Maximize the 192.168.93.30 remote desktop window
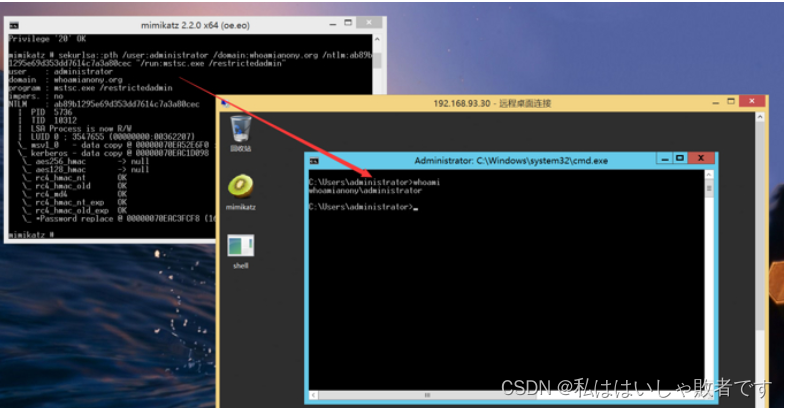The width and height of the screenshot is (788, 408). (x=731, y=101)
